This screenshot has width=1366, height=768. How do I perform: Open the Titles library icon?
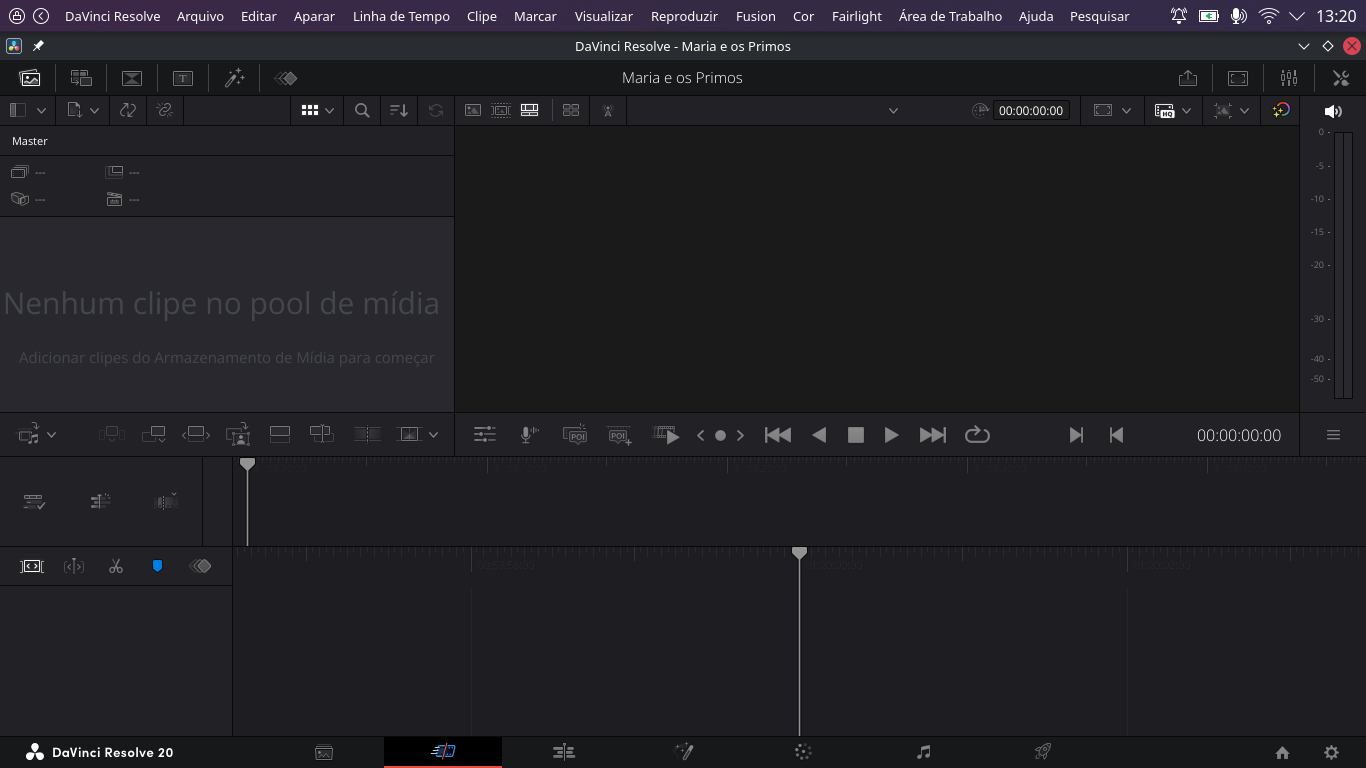pos(183,78)
